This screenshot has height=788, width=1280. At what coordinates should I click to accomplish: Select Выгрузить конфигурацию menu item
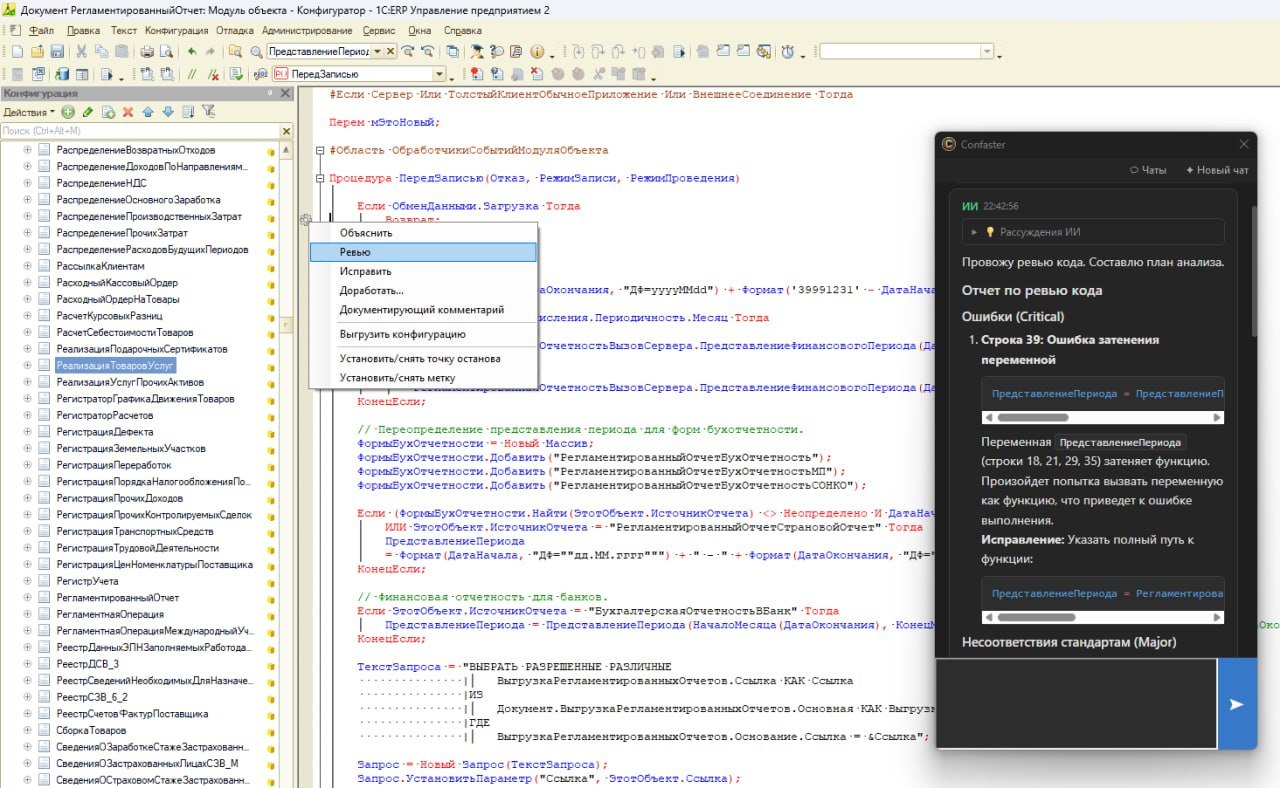coord(423,334)
